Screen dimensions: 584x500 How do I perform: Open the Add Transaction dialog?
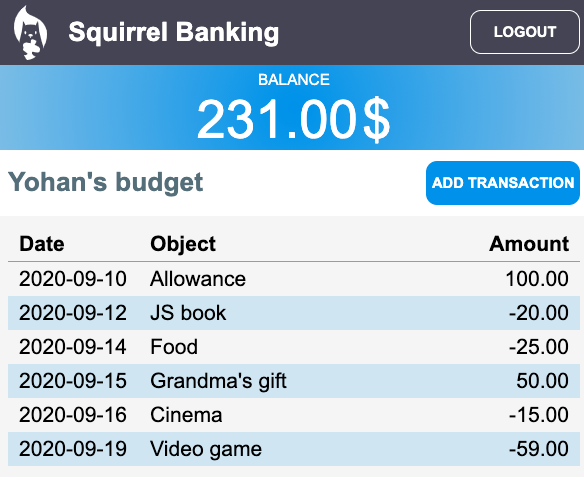click(503, 183)
